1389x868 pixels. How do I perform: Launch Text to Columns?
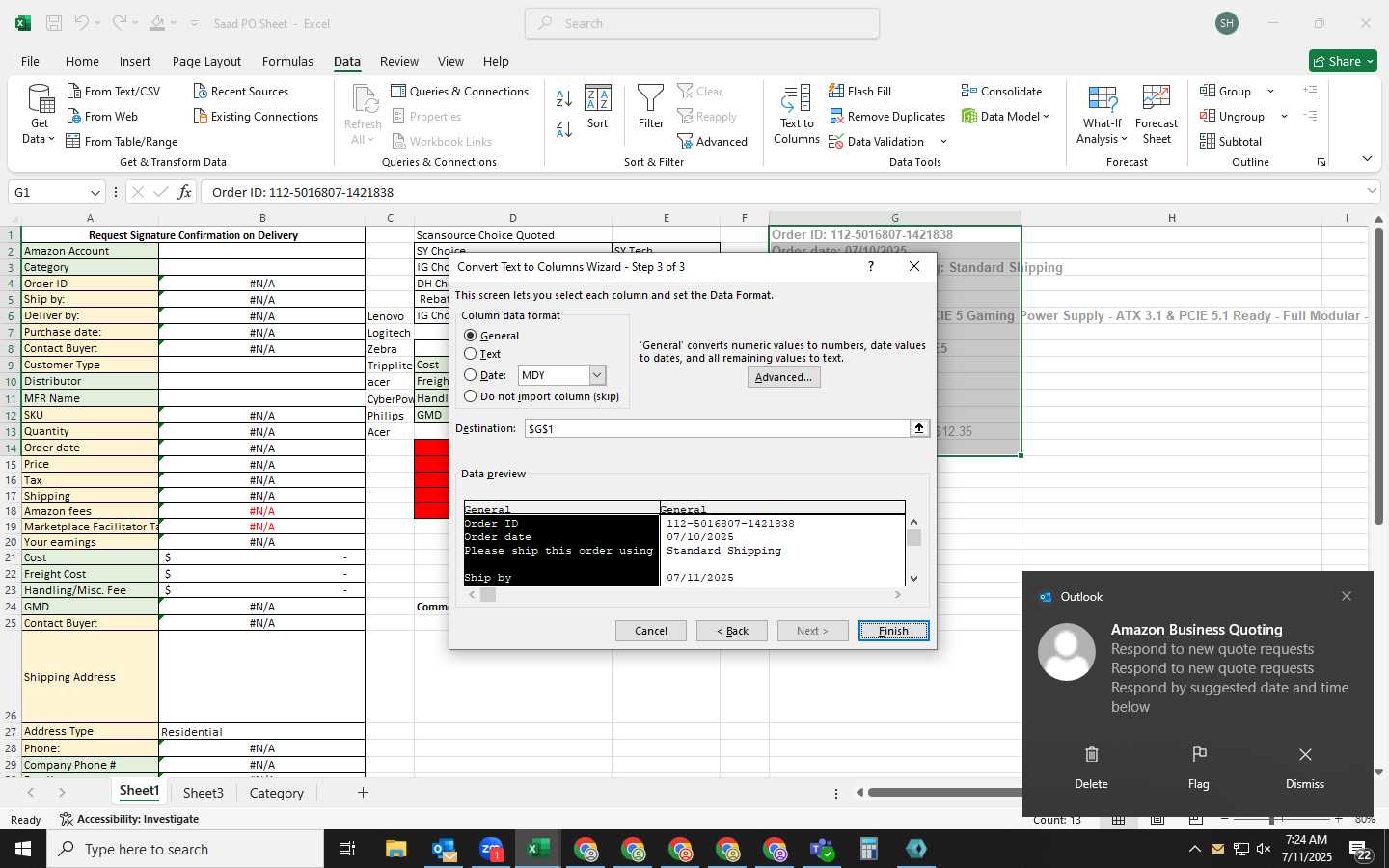tap(797, 115)
